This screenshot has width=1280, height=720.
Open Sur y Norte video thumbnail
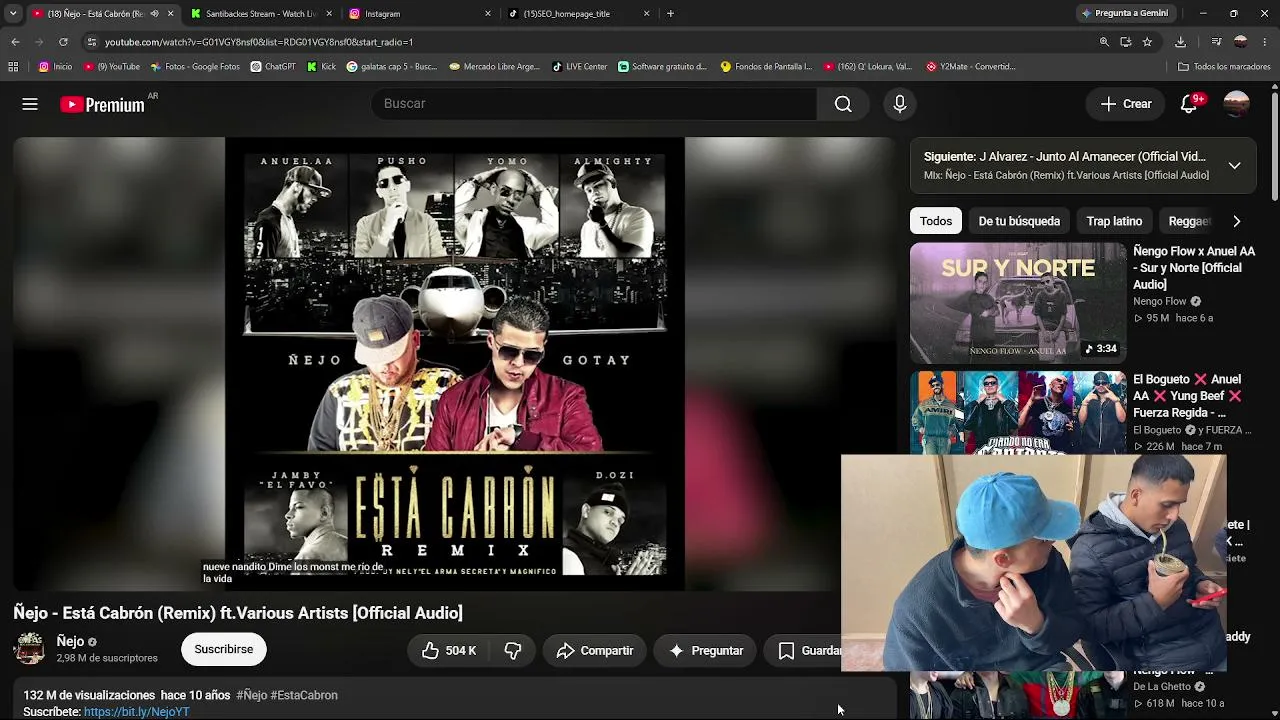(x=1018, y=303)
